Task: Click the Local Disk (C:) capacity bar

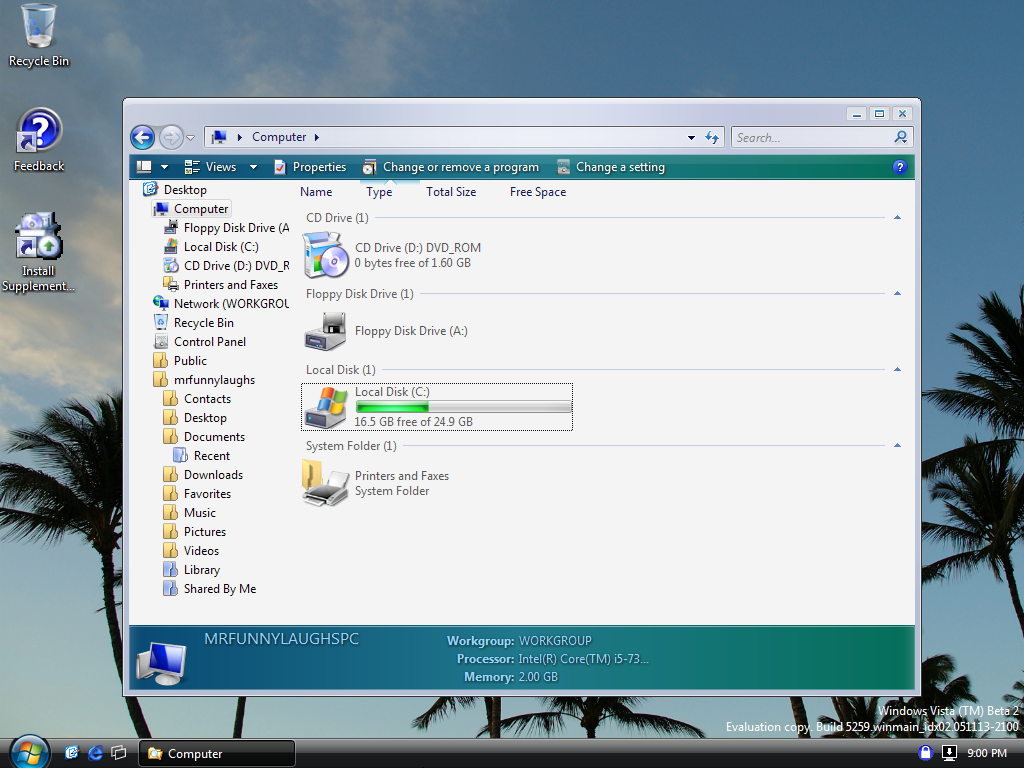Action: [463, 407]
